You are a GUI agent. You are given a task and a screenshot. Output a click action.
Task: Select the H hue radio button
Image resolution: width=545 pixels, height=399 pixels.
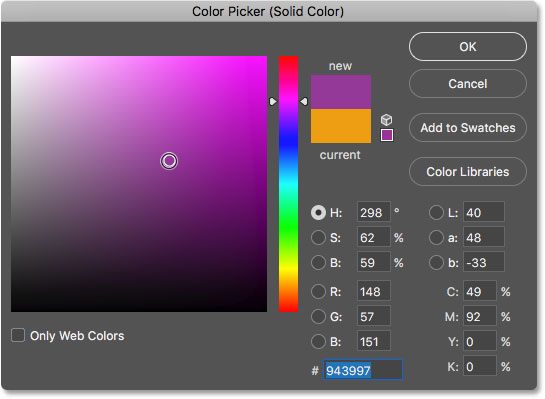click(318, 212)
